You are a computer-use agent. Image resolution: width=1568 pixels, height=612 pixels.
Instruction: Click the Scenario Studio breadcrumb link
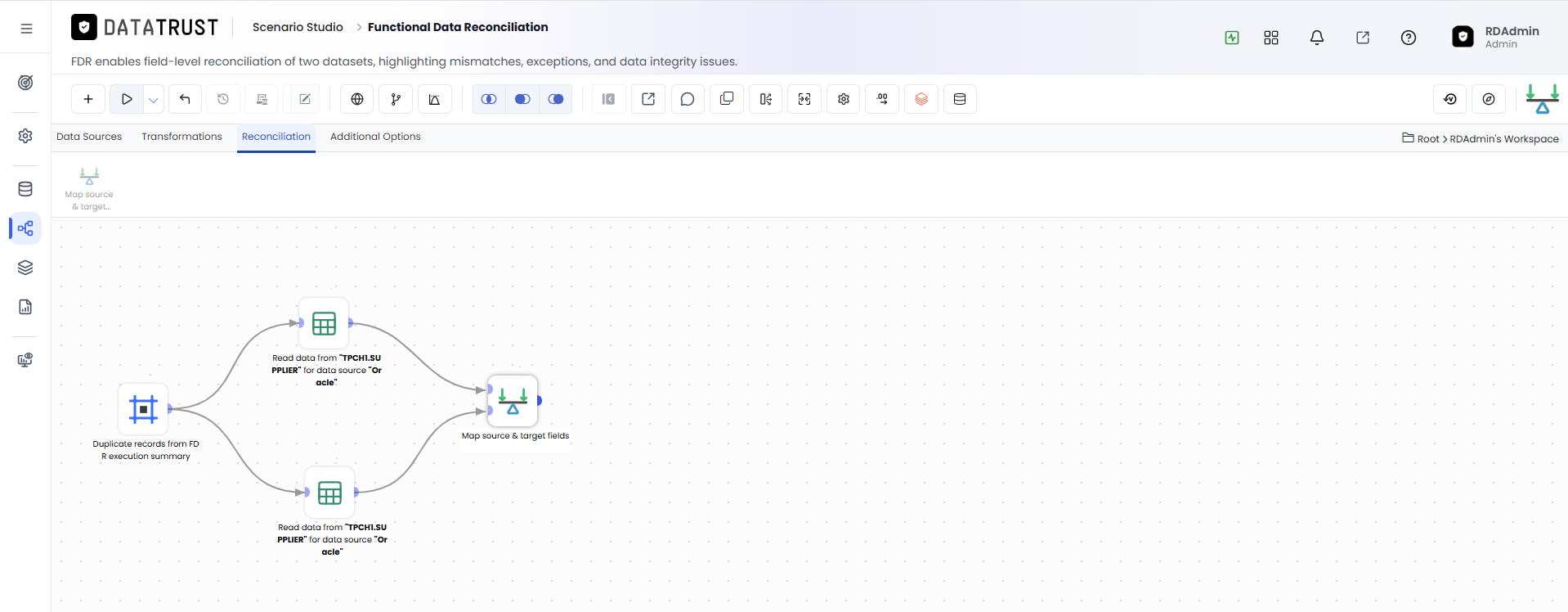point(298,27)
